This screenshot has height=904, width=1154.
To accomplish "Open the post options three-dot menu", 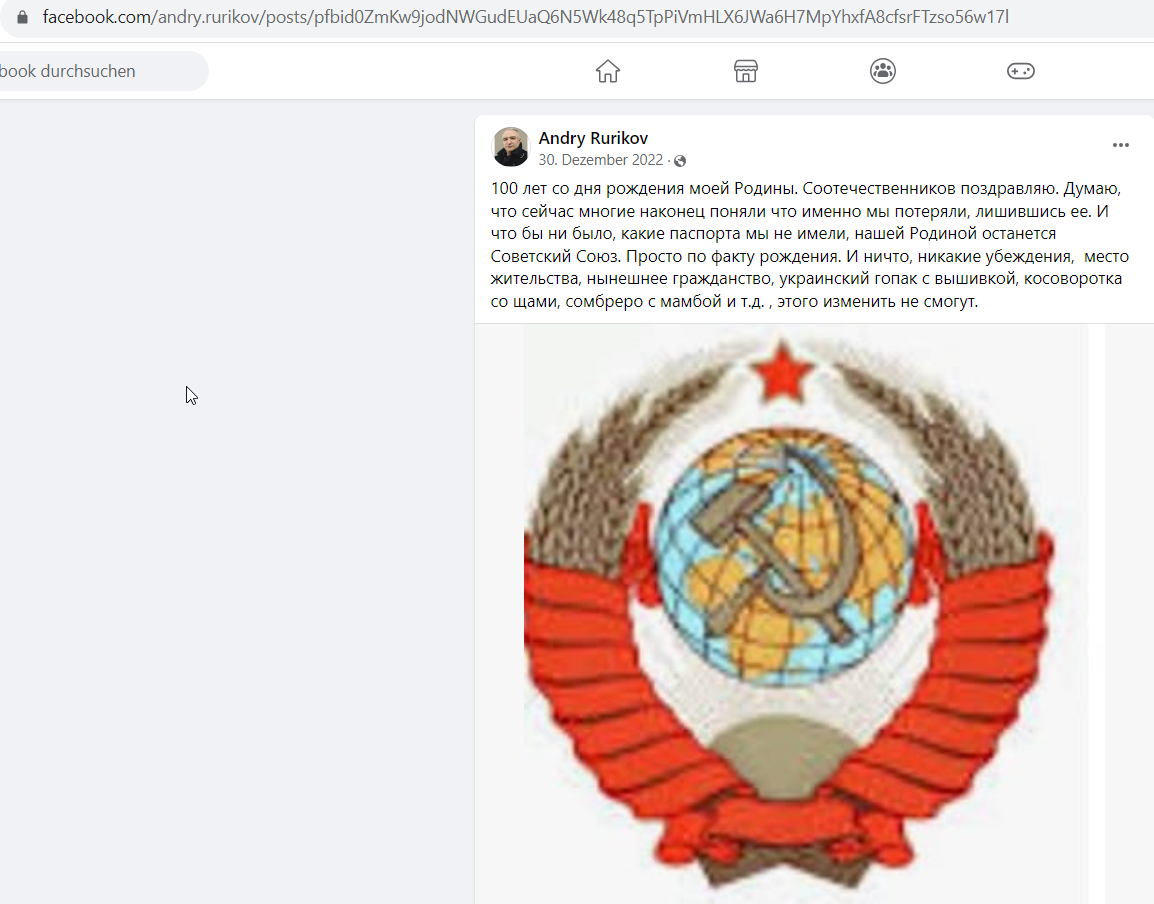I will (x=1121, y=145).
